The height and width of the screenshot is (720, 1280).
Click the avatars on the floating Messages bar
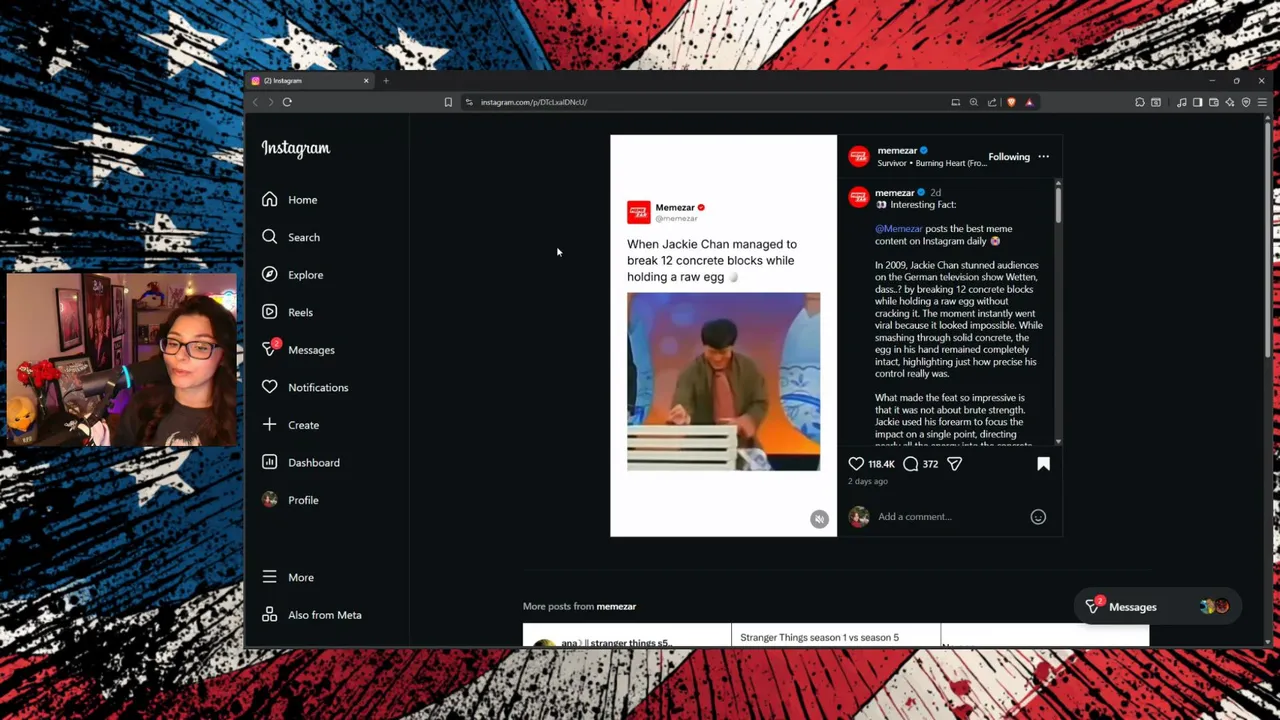point(1214,607)
